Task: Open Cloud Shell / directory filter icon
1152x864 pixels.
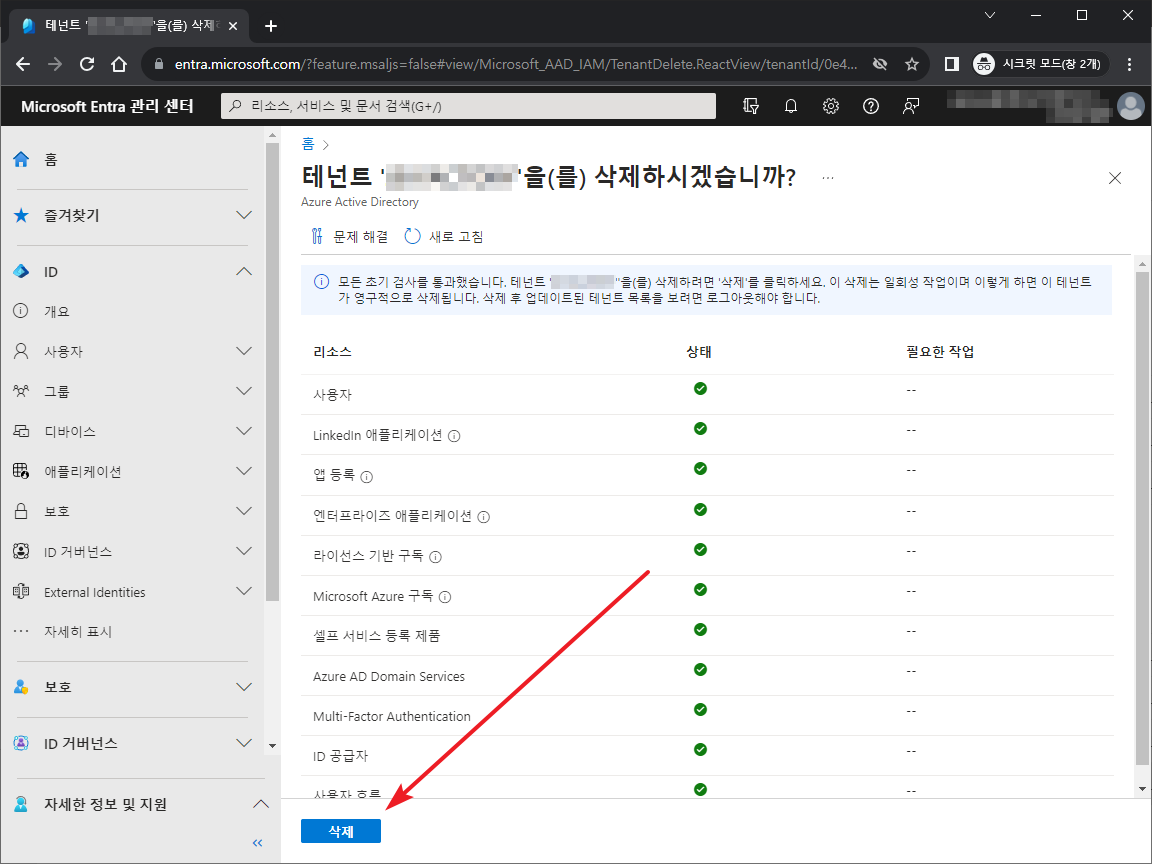Action: click(751, 106)
